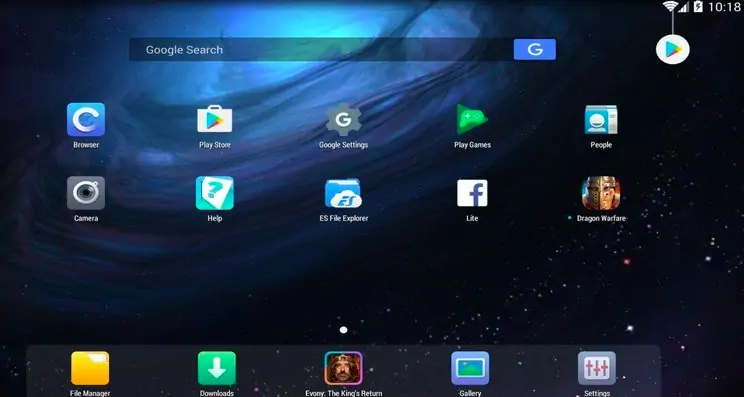Tap the battery status icon
Viewport: 744px width, 397px height.
click(x=698, y=7)
